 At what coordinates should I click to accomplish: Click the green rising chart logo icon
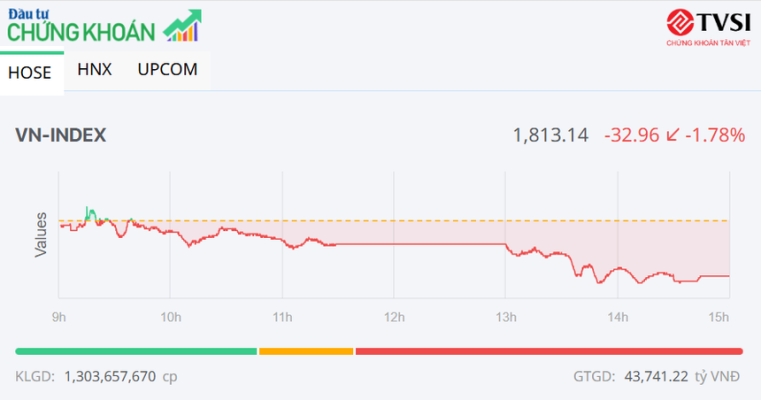point(181,25)
